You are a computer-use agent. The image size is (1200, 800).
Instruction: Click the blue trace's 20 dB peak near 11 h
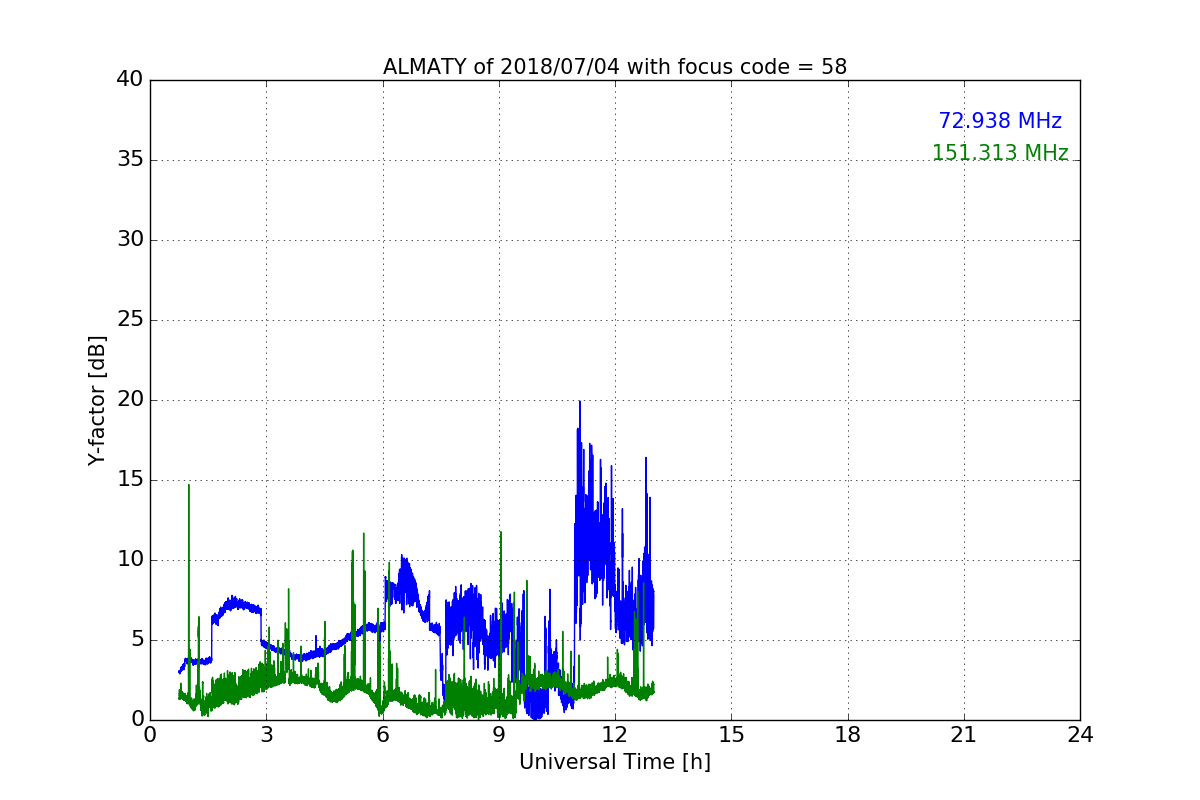click(580, 402)
